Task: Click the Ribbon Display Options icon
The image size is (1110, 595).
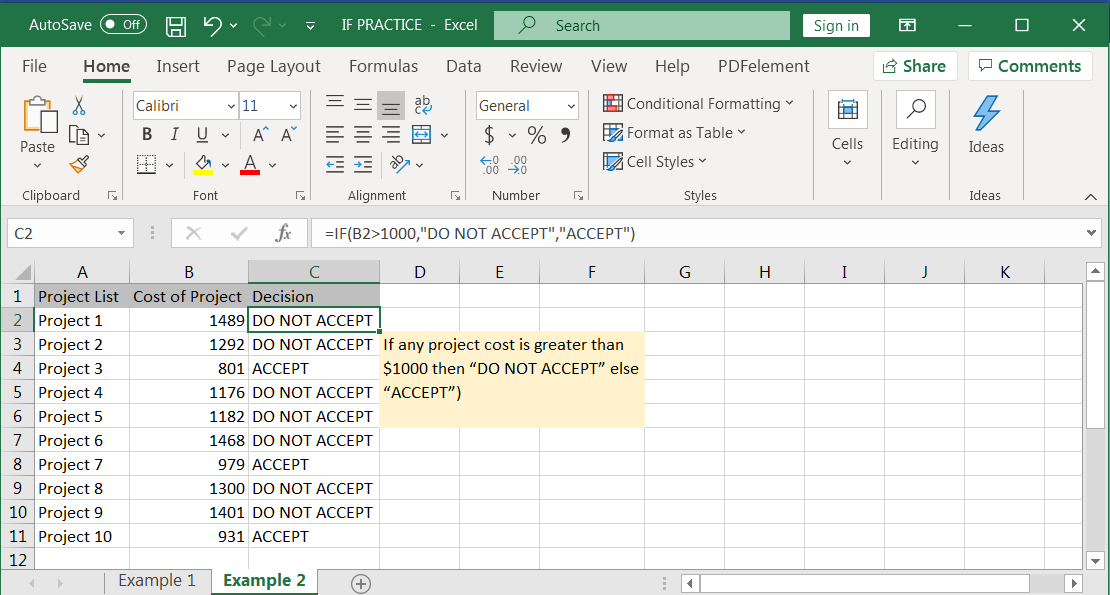Action: click(x=907, y=25)
